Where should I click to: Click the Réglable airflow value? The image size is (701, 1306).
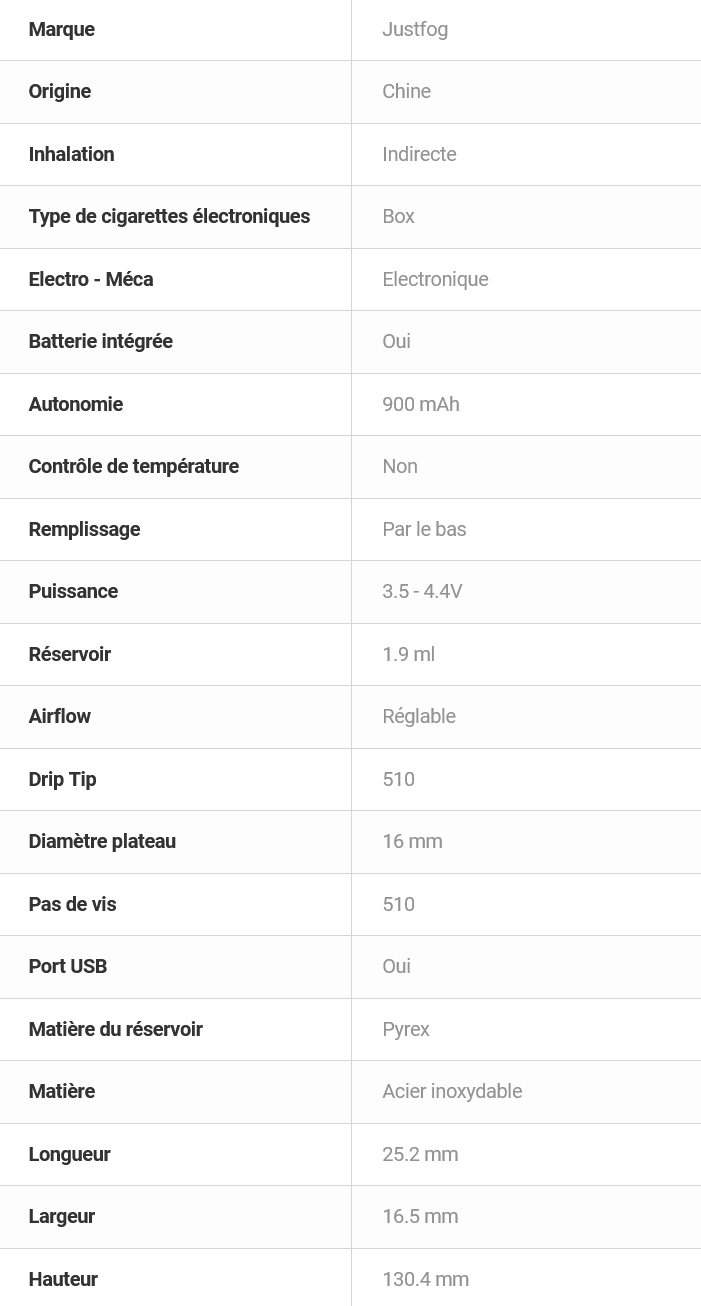[419, 716]
